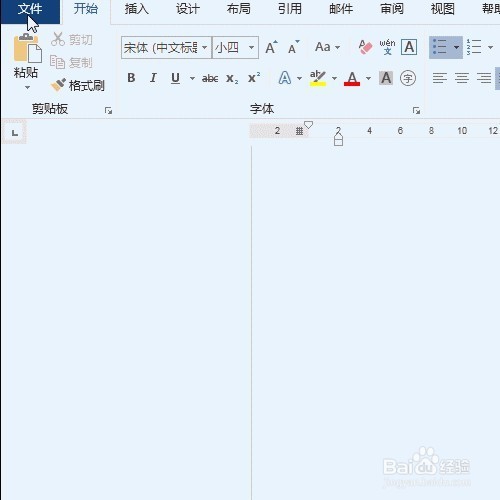Viewport: 500px width, 500px height.
Task: Click the enclosed character 字 icon
Action: click(x=408, y=78)
